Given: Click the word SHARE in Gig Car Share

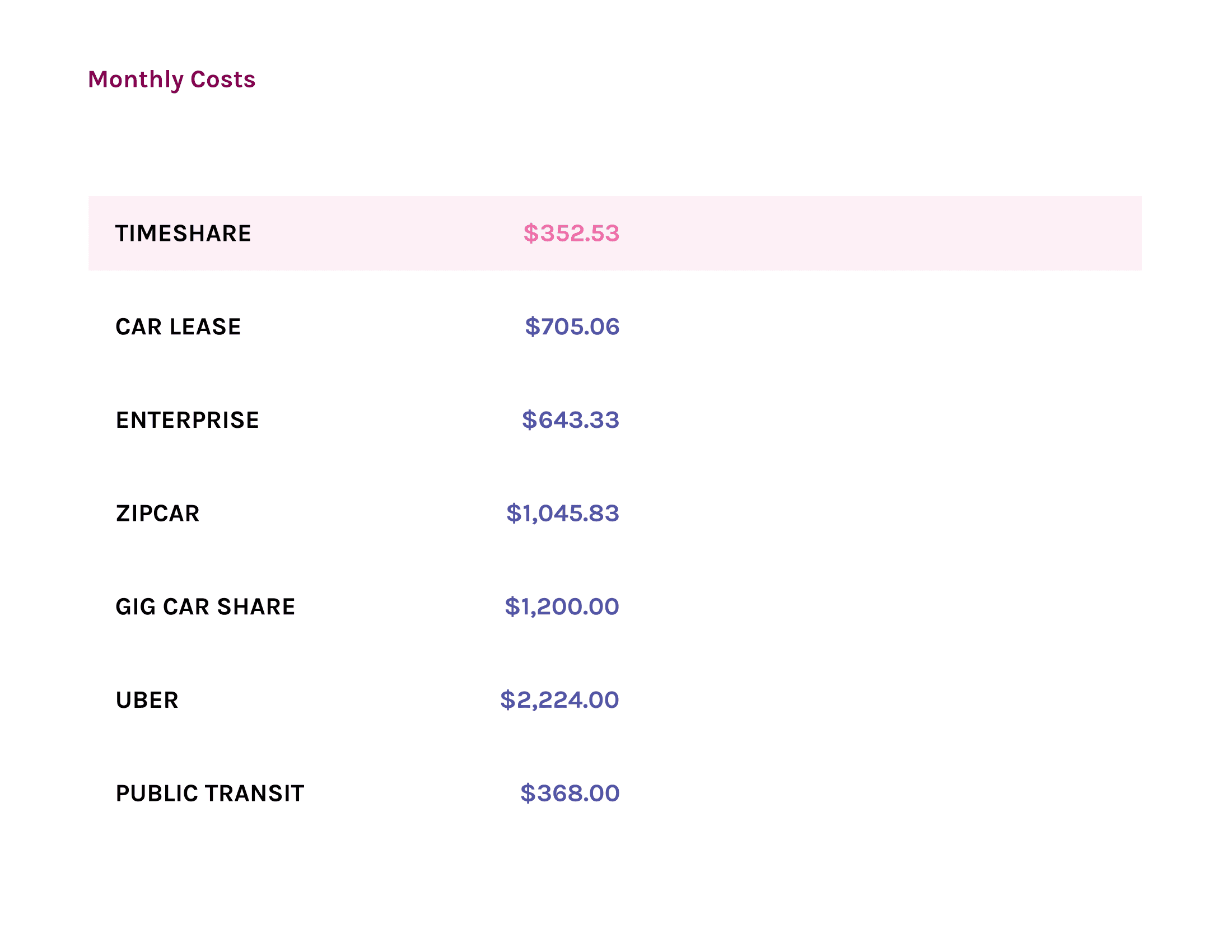Looking at the screenshot, I should pyautogui.click(x=256, y=607).
